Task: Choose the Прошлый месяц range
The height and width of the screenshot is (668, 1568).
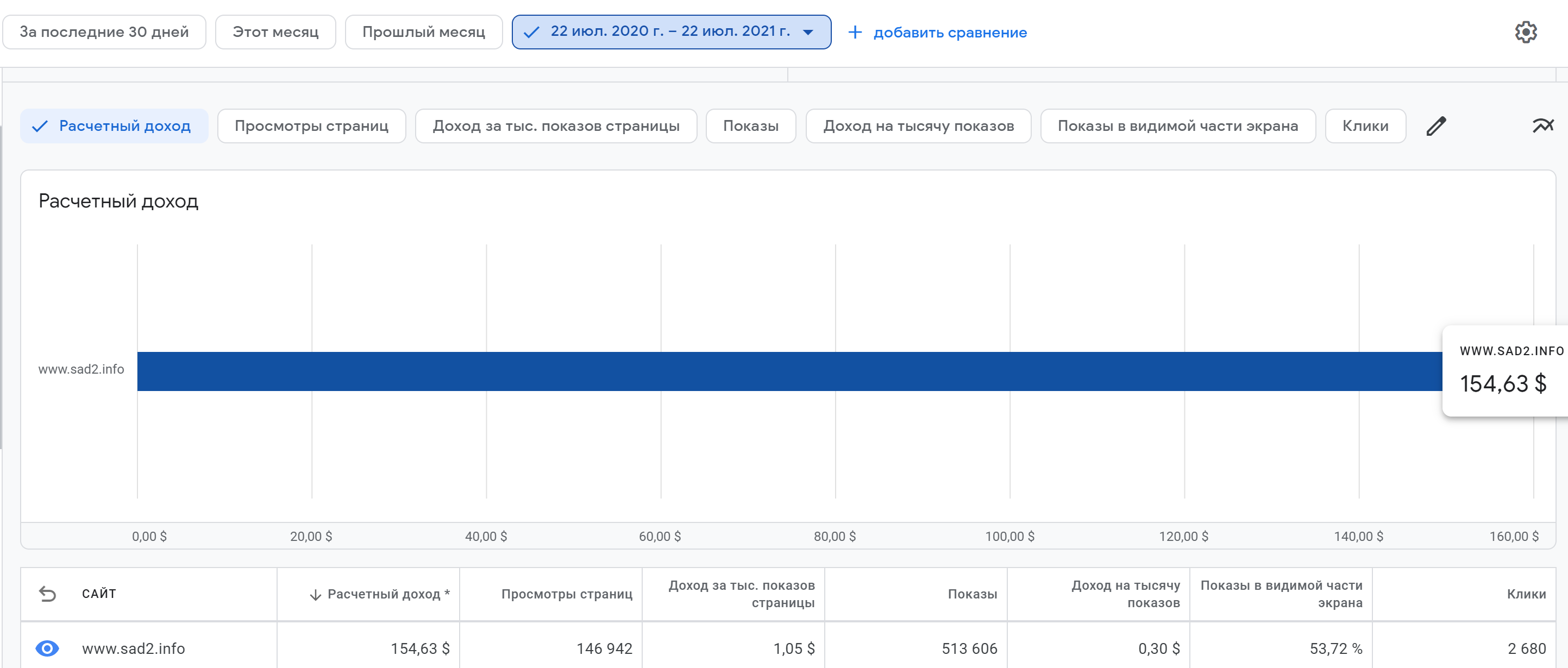Action: pyautogui.click(x=424, y=32)
